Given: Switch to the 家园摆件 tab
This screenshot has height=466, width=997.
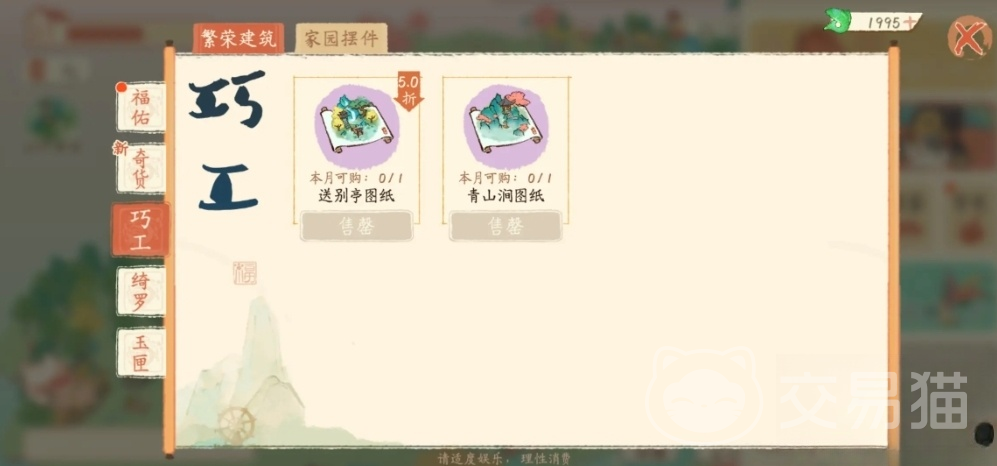Looking at the screenshot, I should [341, 39].
